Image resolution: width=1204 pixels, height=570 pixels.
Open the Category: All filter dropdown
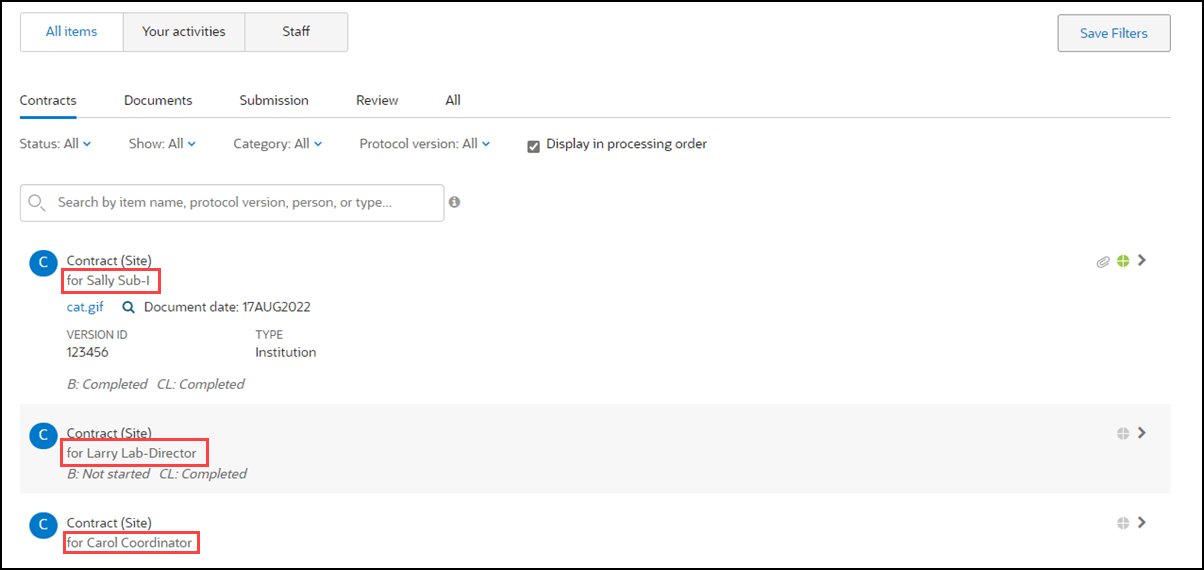click(278, 144)
